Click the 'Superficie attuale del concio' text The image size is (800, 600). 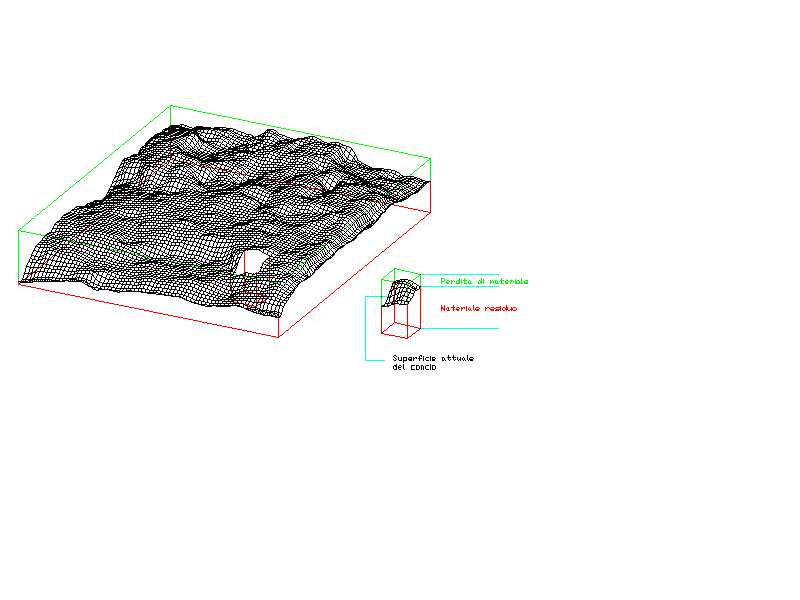[433, 362]
